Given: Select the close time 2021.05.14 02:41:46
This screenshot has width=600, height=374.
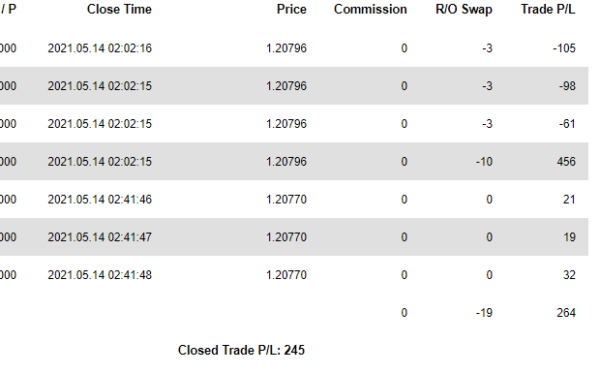Looking at the screenshot, I should 99,199.
